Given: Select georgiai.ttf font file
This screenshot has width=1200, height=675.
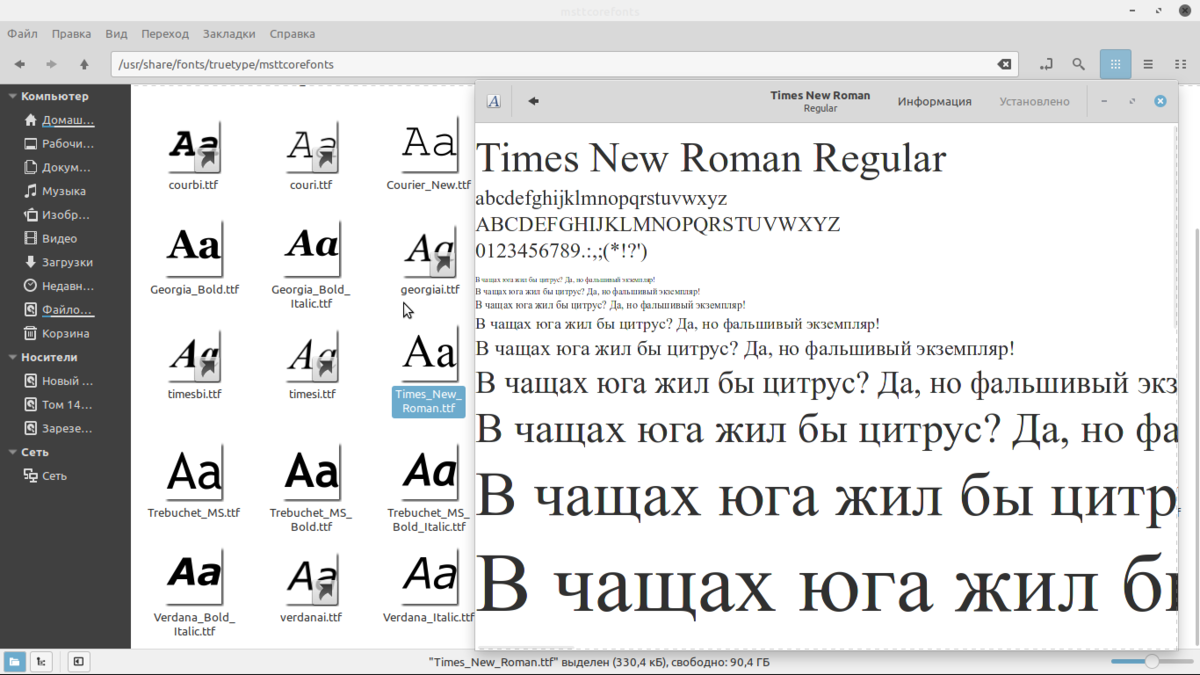Looking at the screenshot, I should pyautogui.click(x=429, y=258).
